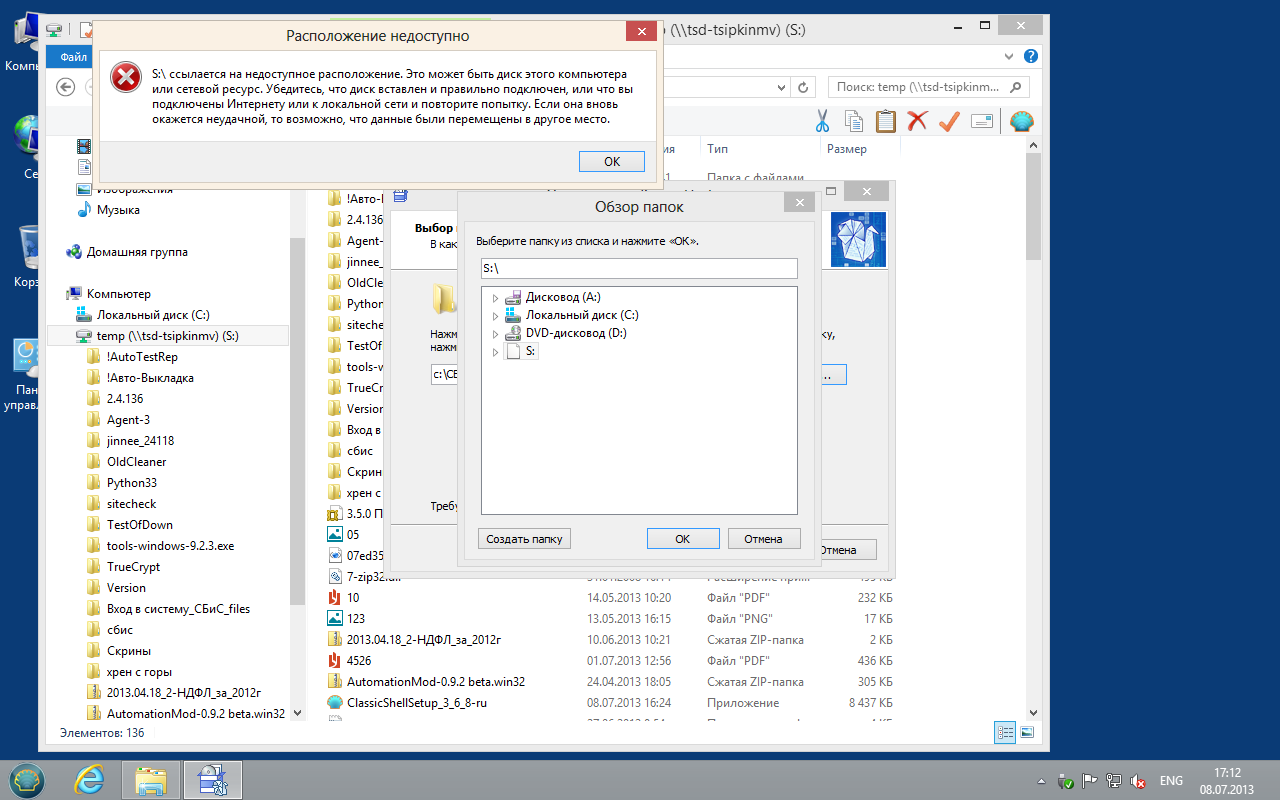Click the muted volume icon in tray
This screenshot has height=800, width=1280.
click(x=1137, y=780)
